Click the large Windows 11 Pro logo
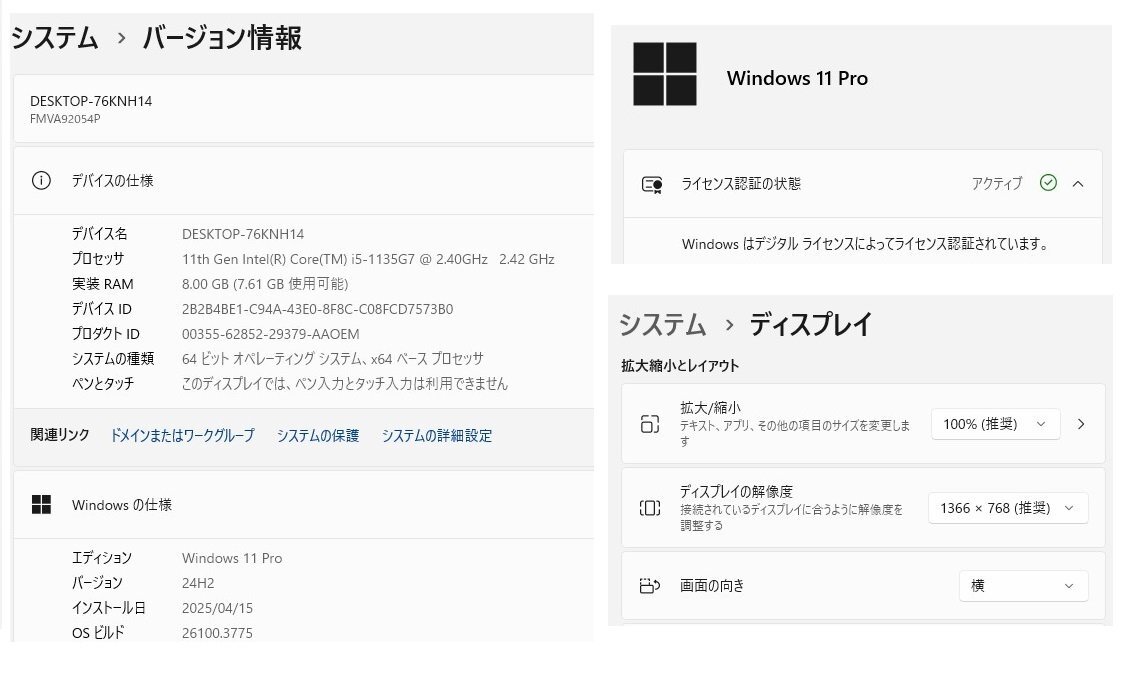The width and height of the screenshot is (1121, 673). pyautogui.click(x=664, y=74)
